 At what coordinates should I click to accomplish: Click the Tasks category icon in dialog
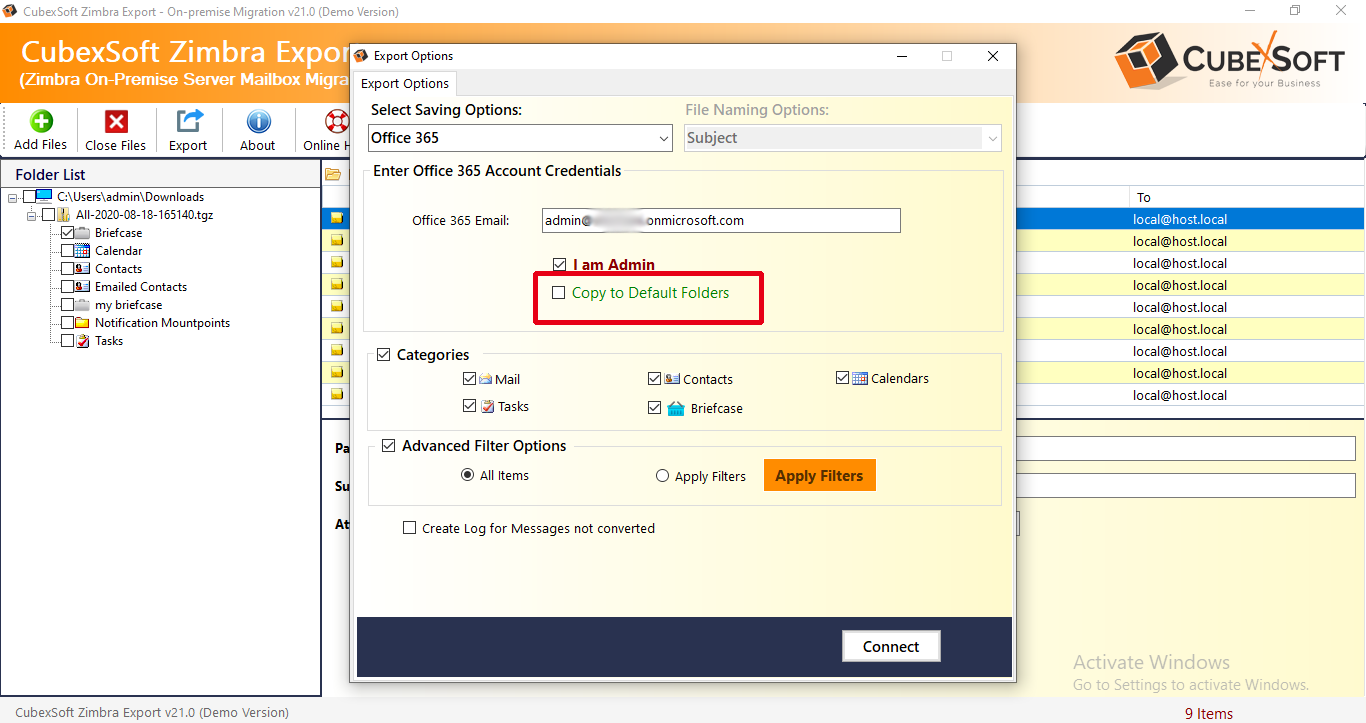pyautogui.click(x=486, y=406)
